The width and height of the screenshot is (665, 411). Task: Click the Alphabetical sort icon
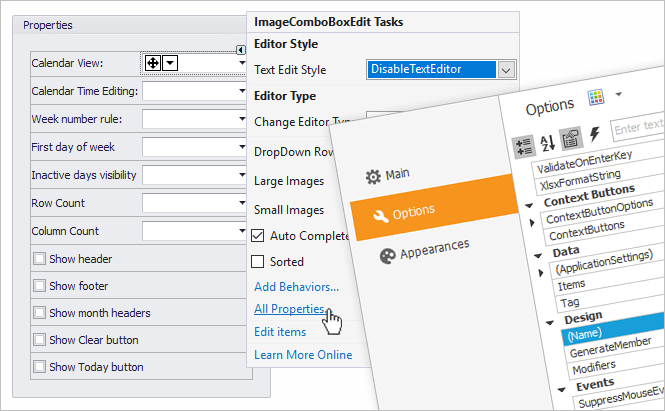tap(546, 140)
